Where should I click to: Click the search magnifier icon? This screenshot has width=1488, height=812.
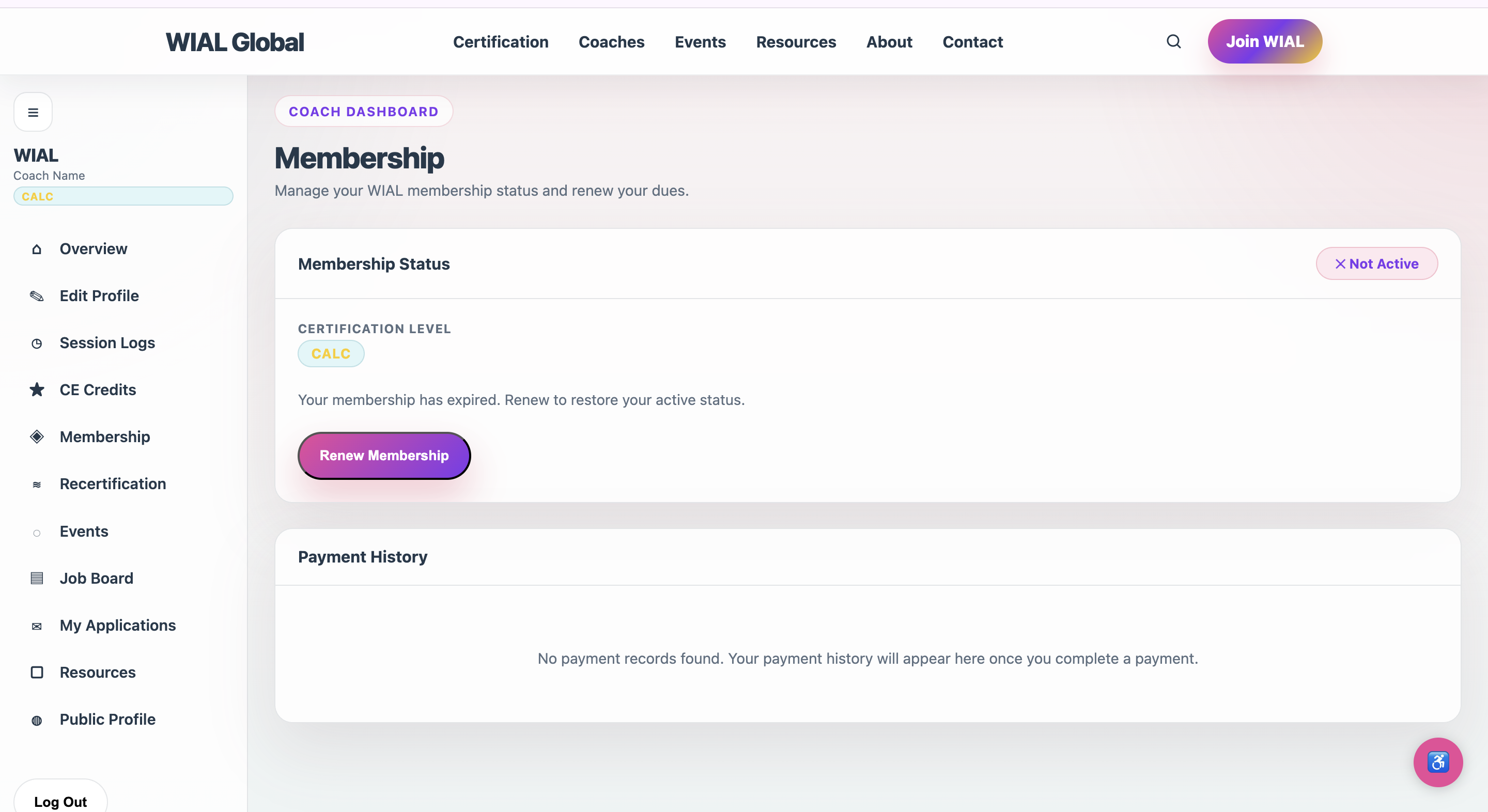tap(1173, 42)
